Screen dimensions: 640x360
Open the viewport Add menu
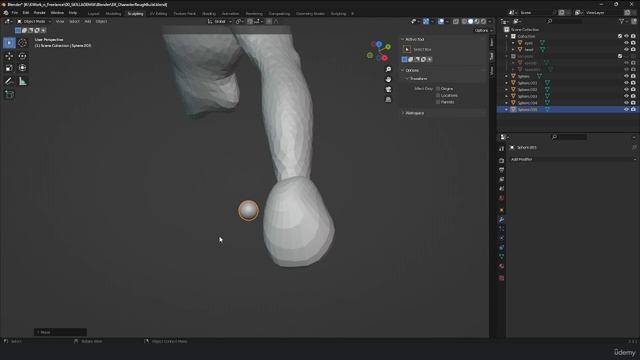(x=88, y=21)
